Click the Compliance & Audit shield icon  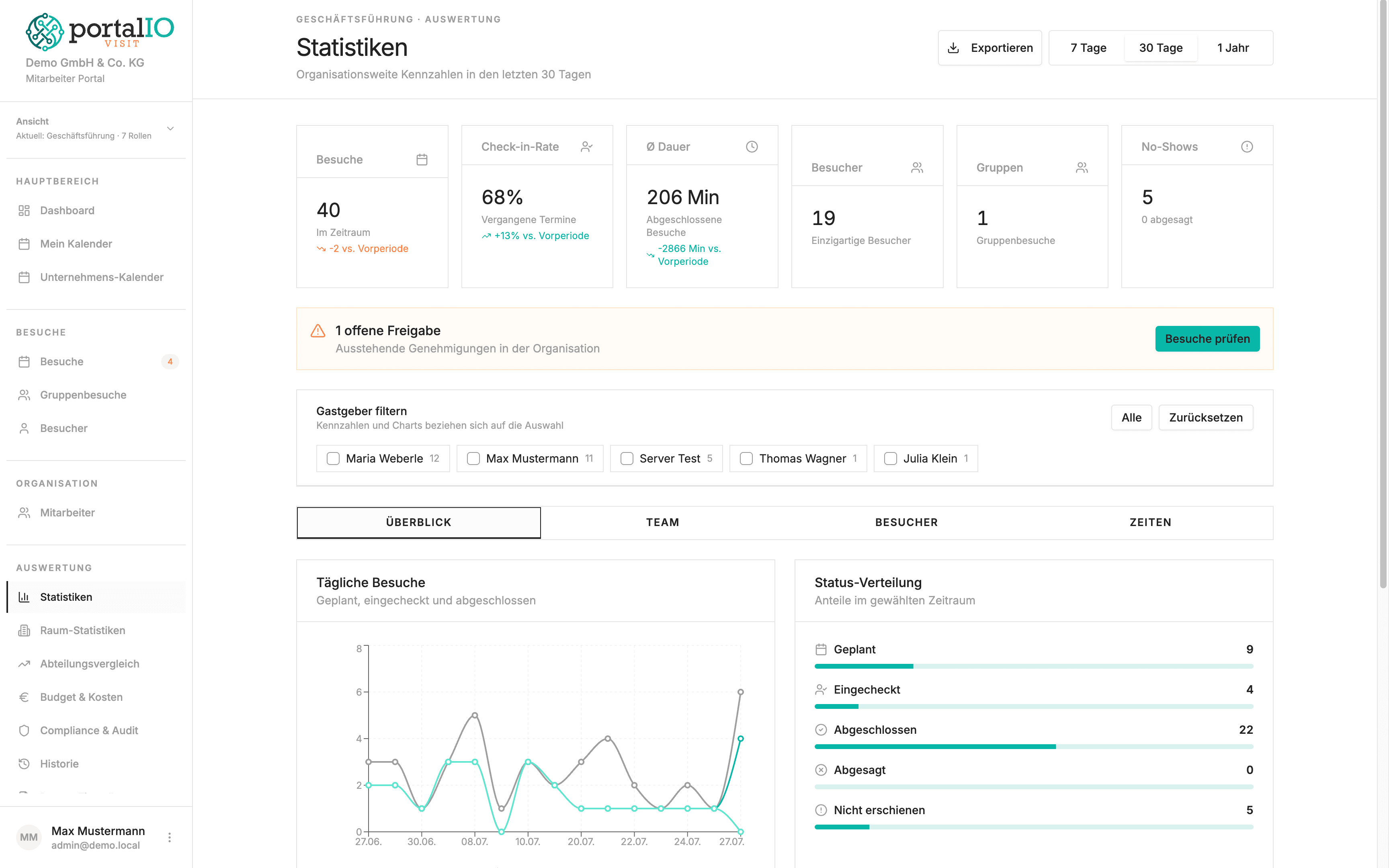(24, 730)
